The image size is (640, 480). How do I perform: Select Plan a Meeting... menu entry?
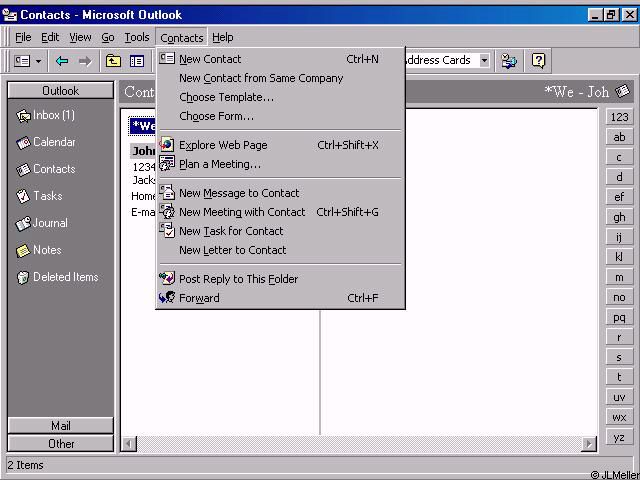(x=280, y=164)
